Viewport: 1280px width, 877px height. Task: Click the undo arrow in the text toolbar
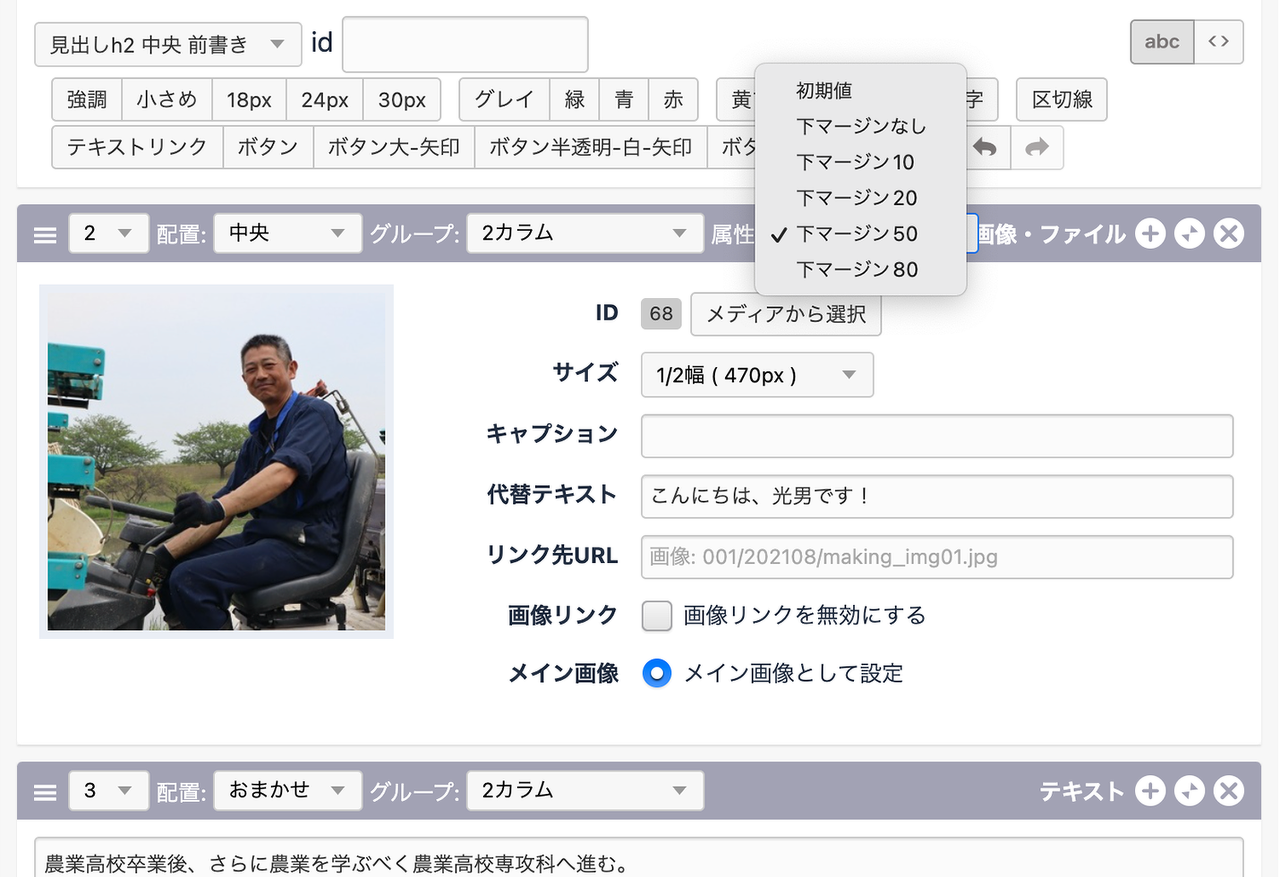[985, 148]
